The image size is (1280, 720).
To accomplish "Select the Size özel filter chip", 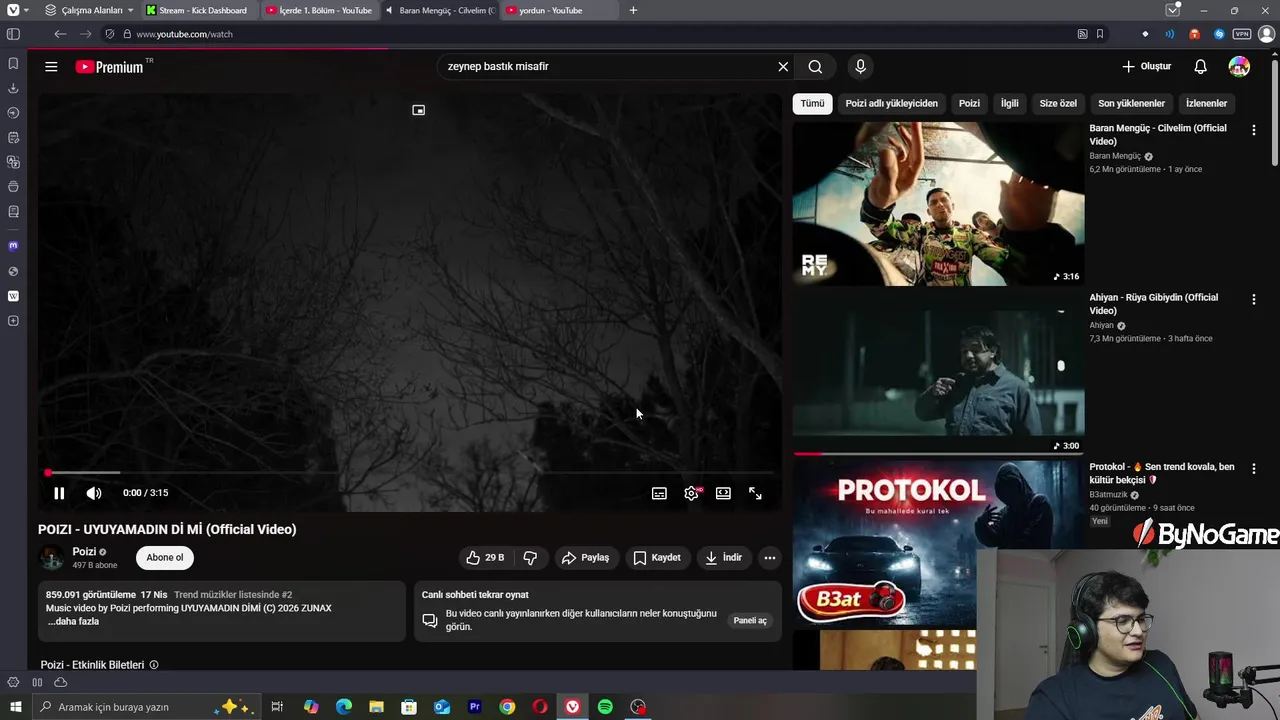I will 1058,103.
